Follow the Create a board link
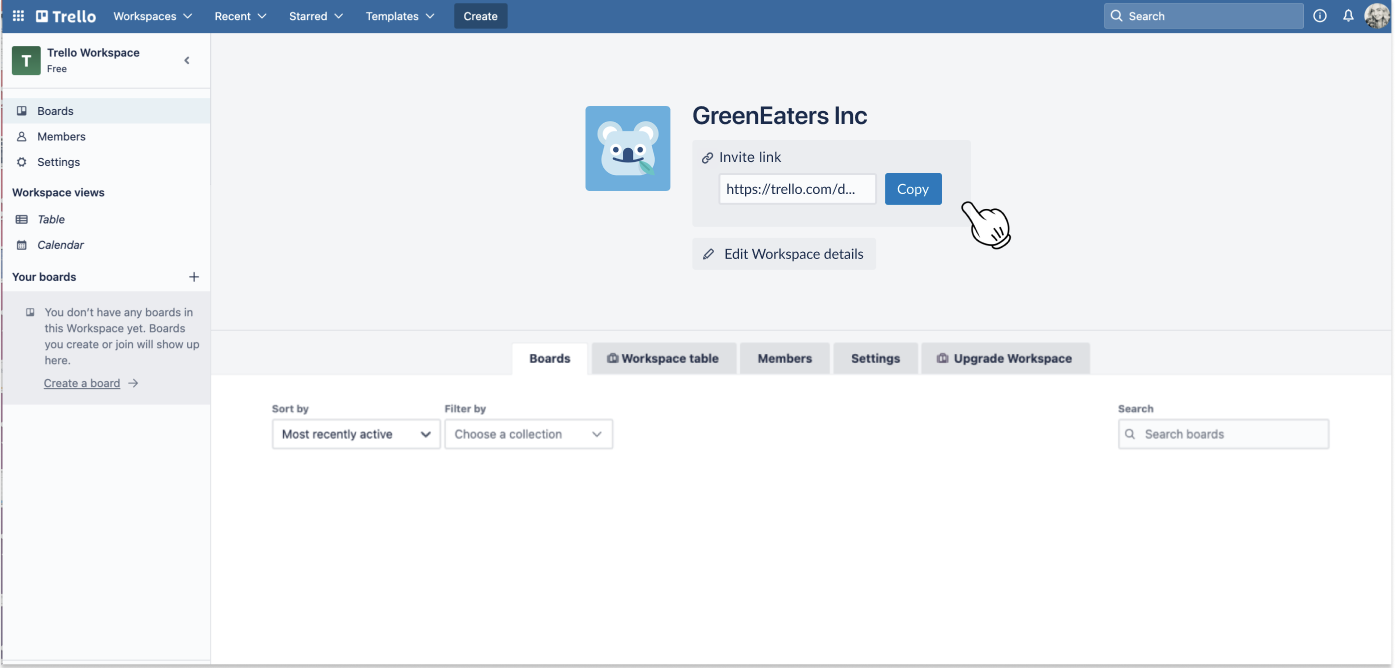Screen dimensions: 1396x668 tap(82, 383)
